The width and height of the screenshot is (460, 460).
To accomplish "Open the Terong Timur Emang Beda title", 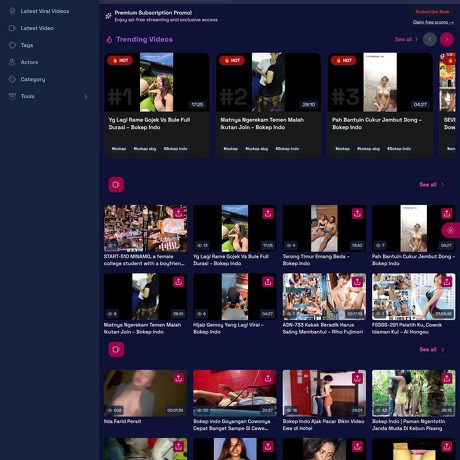I will pos(316,260).
